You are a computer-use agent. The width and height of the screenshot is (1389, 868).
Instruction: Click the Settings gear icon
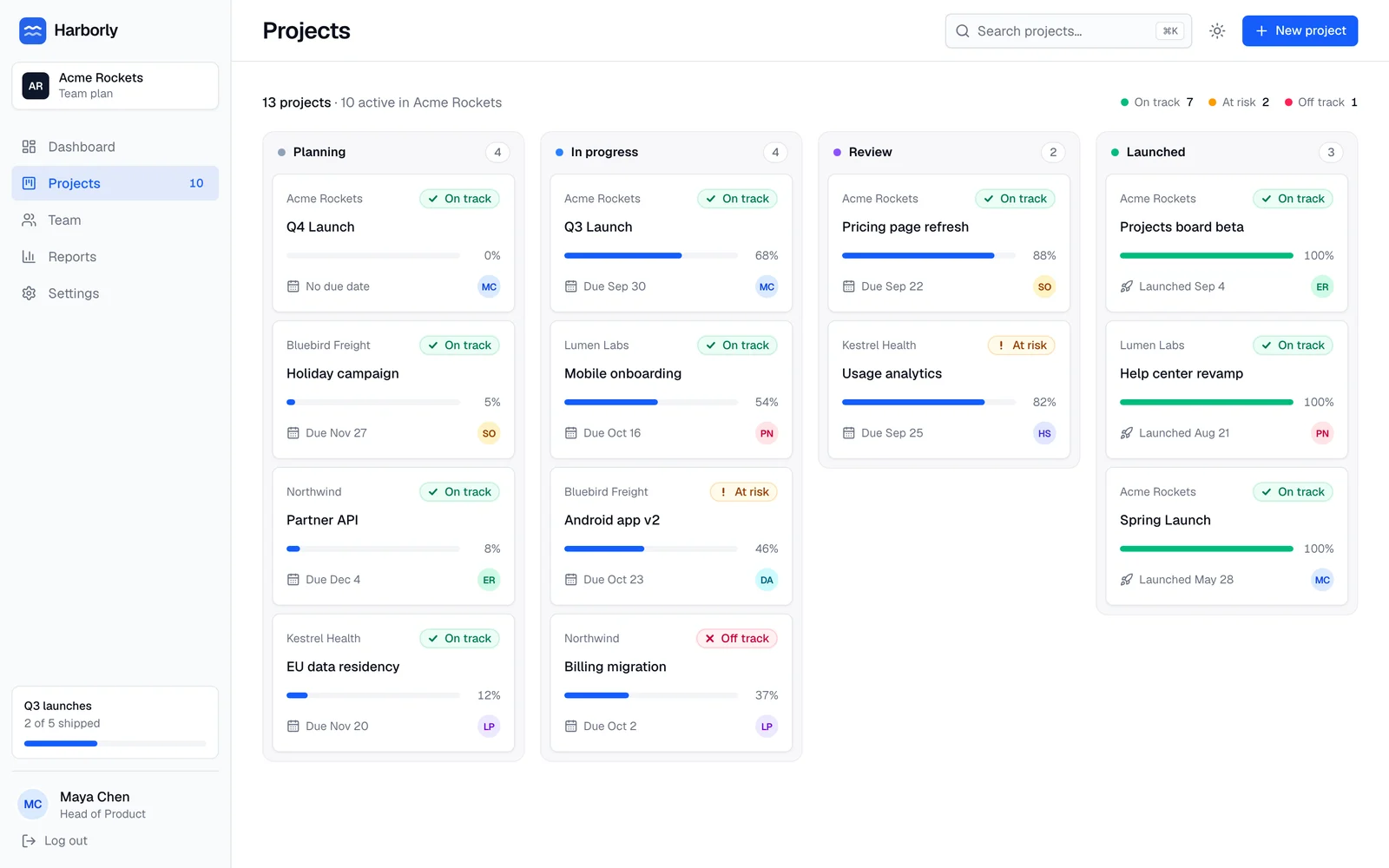[29, 293]
